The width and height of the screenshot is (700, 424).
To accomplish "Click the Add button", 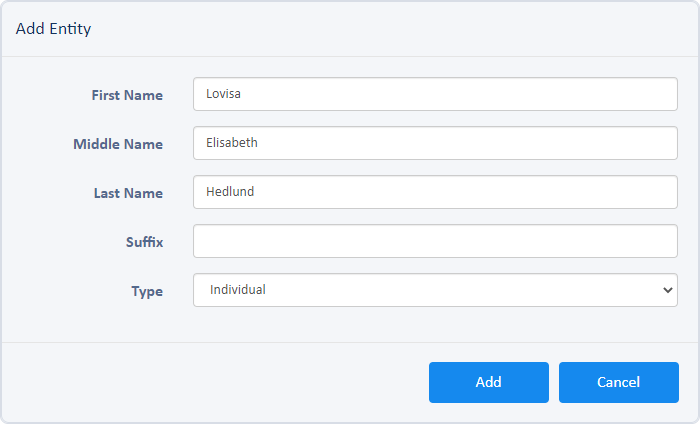I will 489,382.
